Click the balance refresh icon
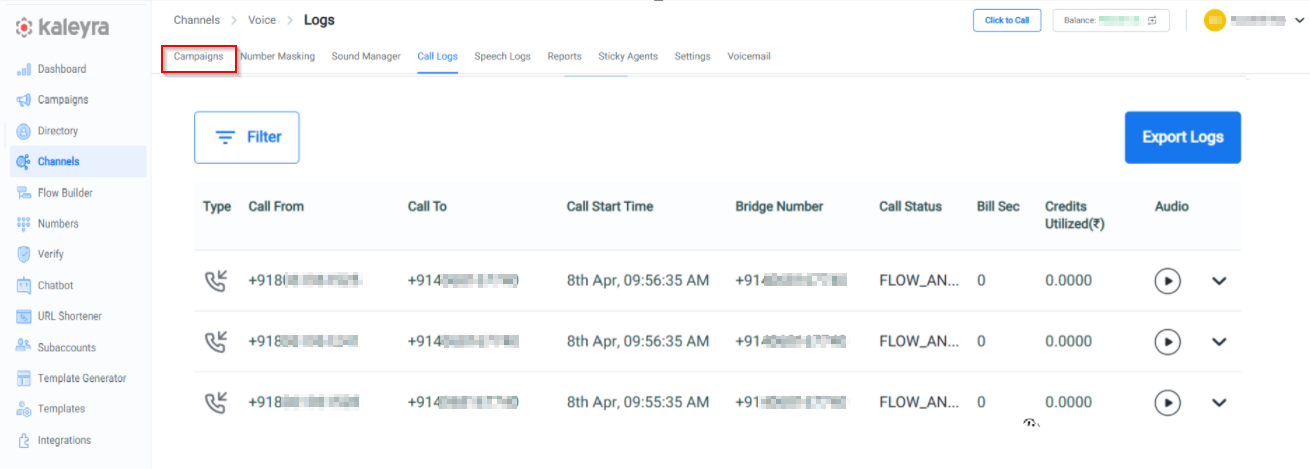This screenshot has width=1310, height=469. tap(1152, 20)
